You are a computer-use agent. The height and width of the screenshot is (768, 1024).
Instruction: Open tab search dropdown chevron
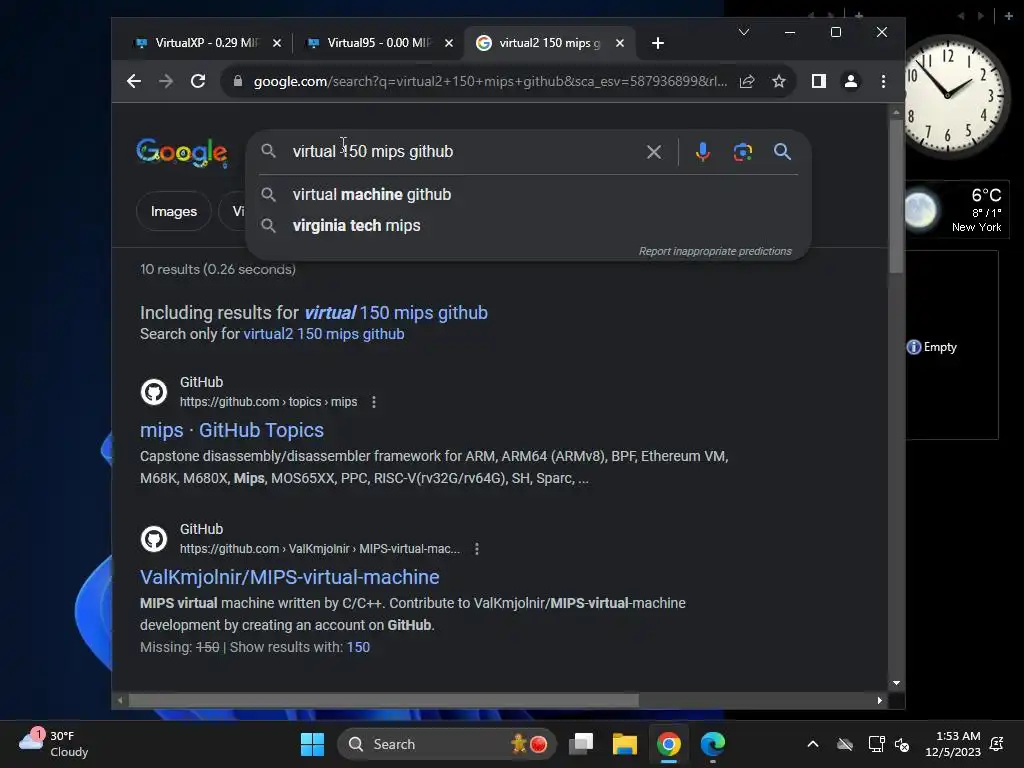click(x=744, y=32)
